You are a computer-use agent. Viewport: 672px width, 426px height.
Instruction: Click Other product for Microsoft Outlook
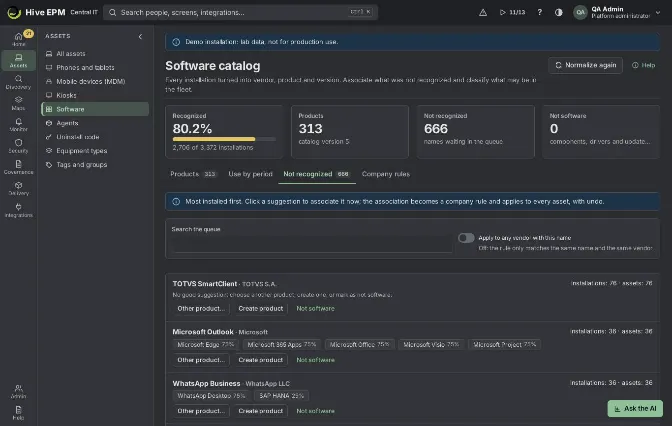pos(201,360)
